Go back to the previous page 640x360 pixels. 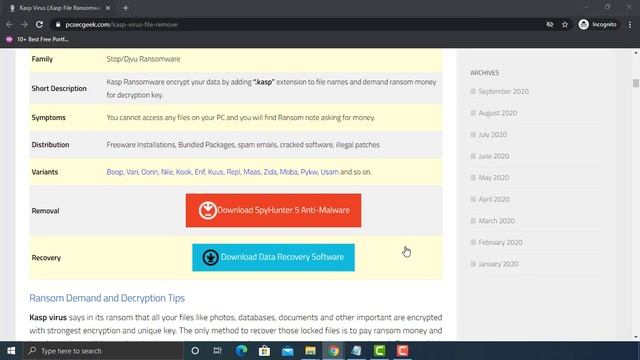(x=9, y=24)
